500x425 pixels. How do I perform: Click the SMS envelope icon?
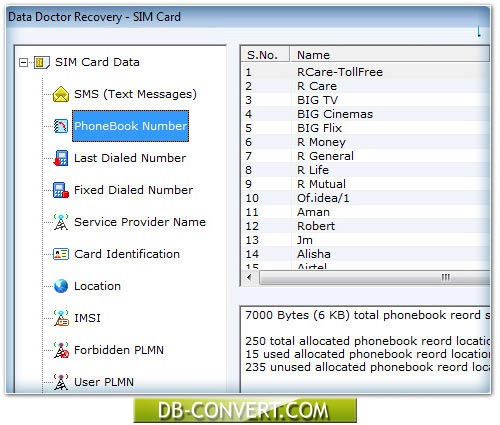pyautogui.click(x=61, y=94)
